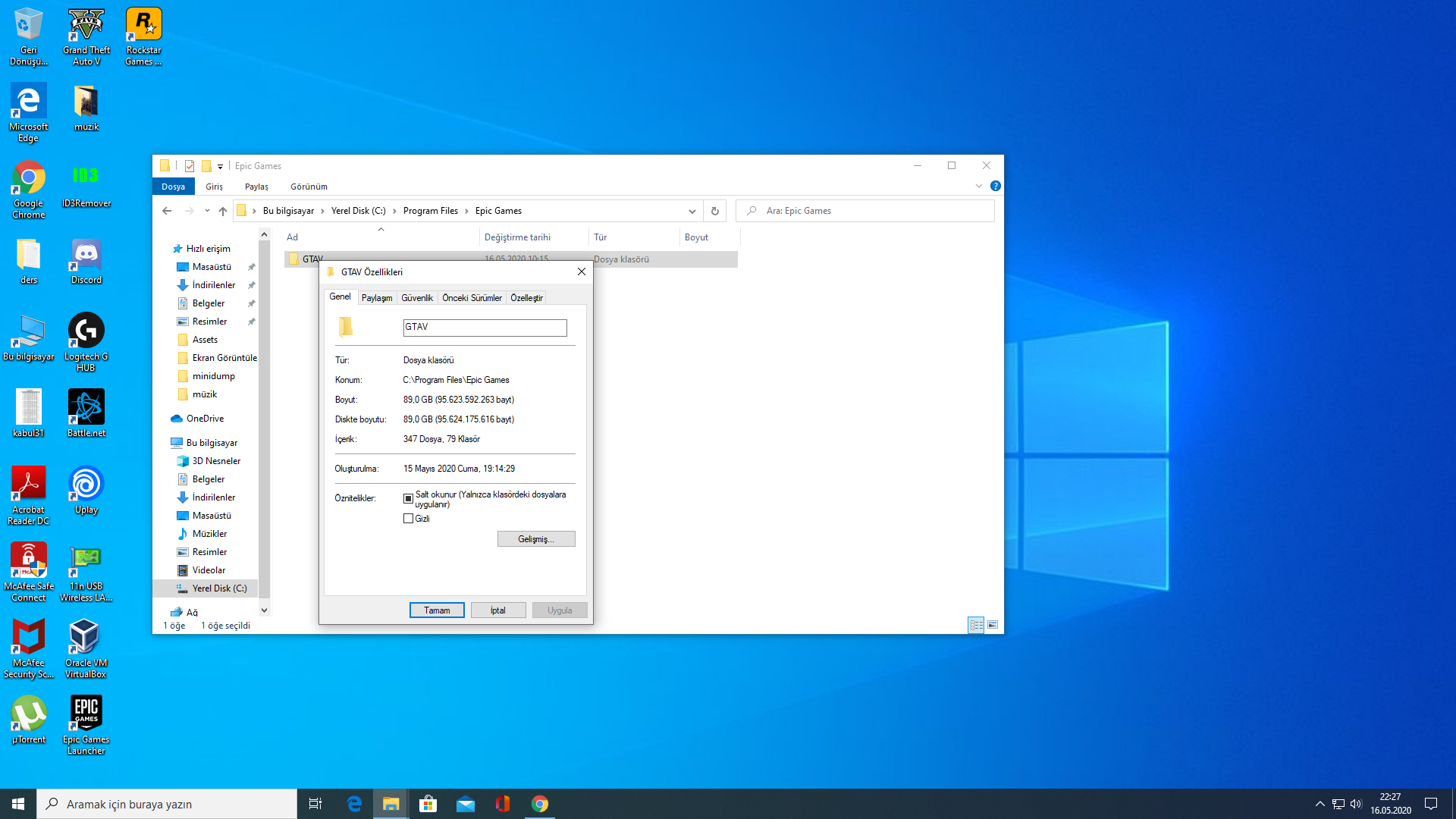Select the Discord desktop icon
The width and height of the screenshot is (1456, 819).
(x=86, y=262)
